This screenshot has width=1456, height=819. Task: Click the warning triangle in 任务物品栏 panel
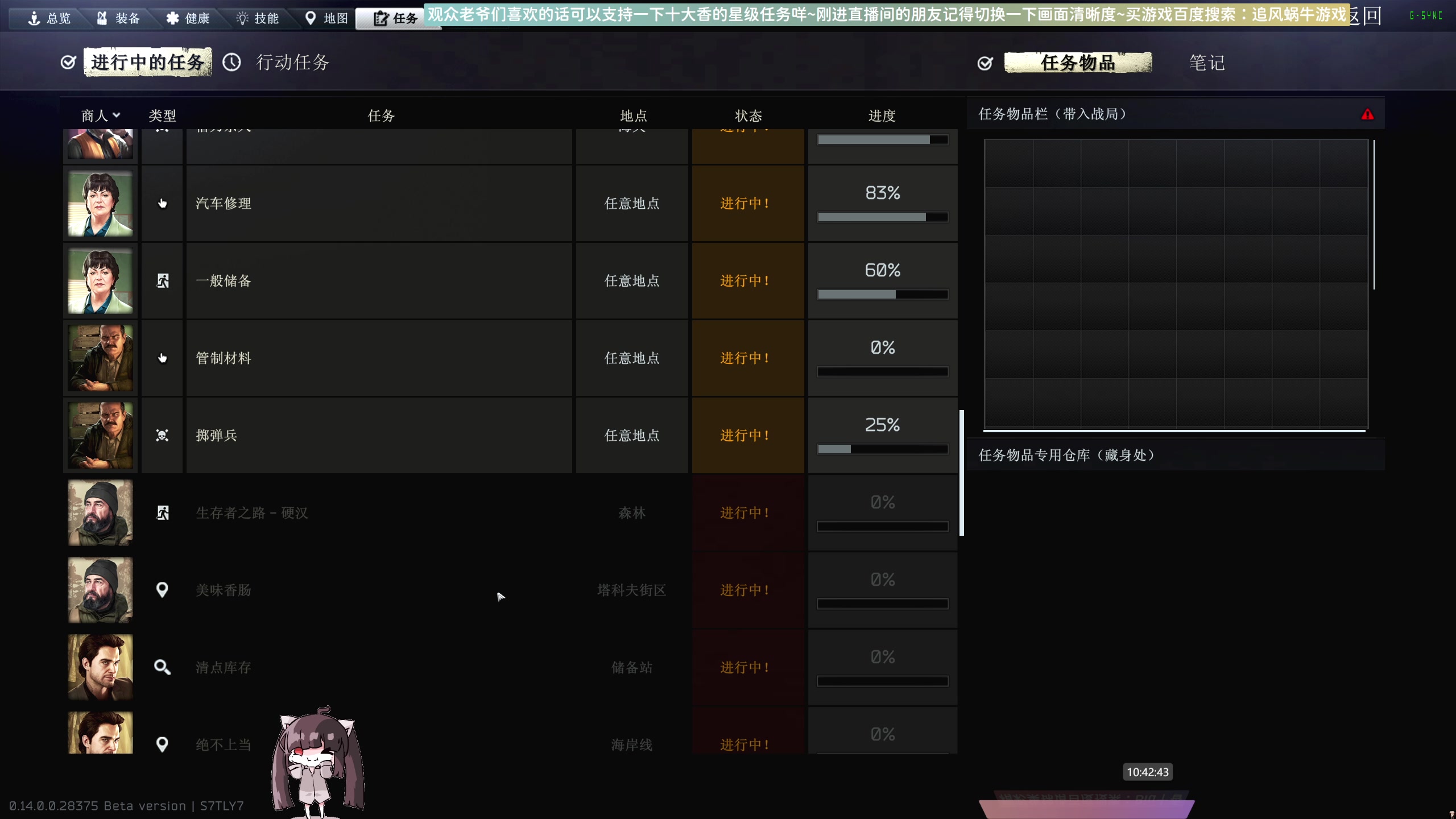tap(1367, 113)
